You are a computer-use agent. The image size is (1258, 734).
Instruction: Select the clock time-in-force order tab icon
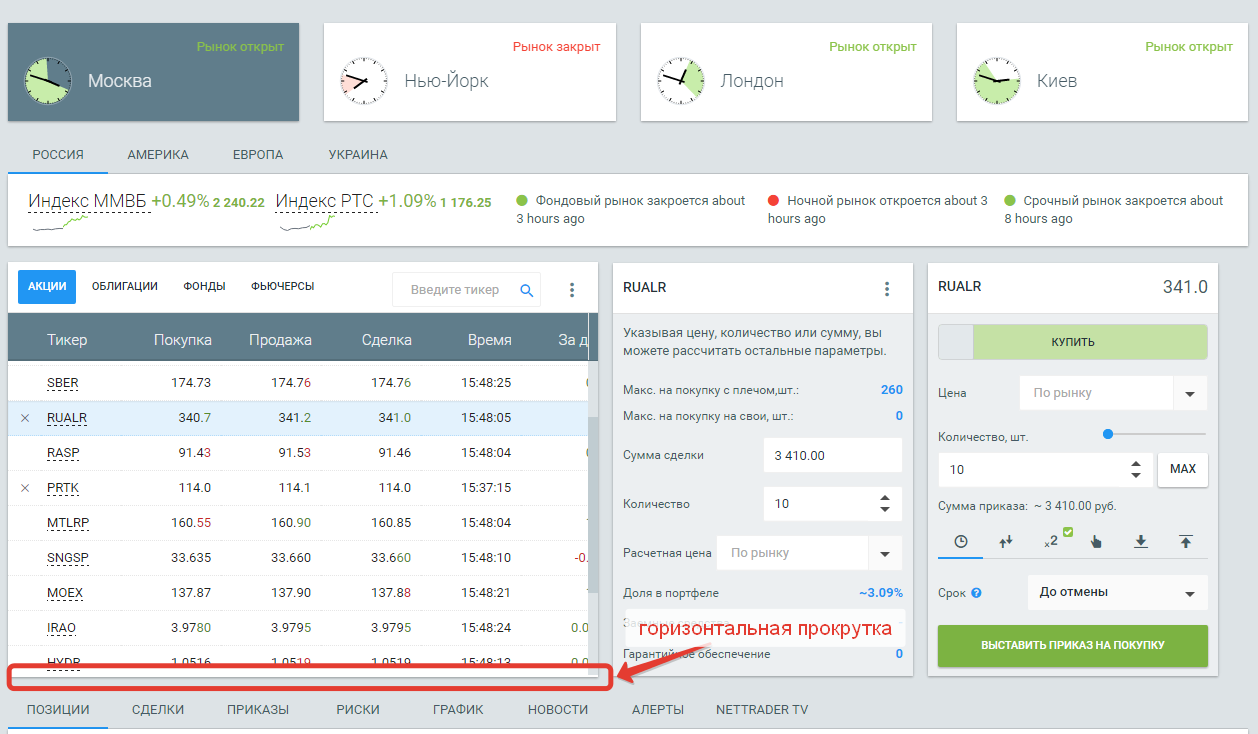pyautogui.click(x=961, y=541)
